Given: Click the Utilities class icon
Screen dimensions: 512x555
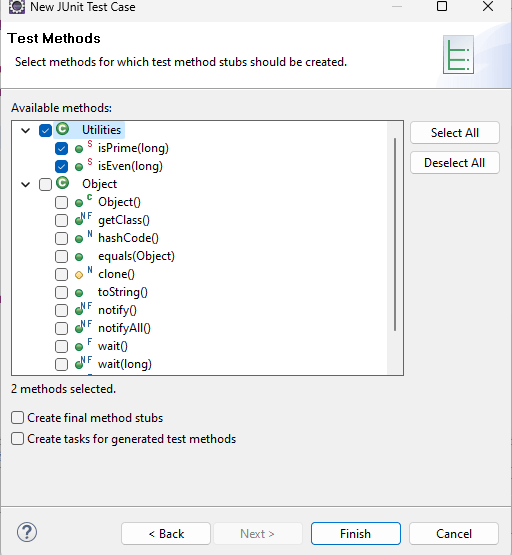Looking at the screenshot, I should 63,129.
